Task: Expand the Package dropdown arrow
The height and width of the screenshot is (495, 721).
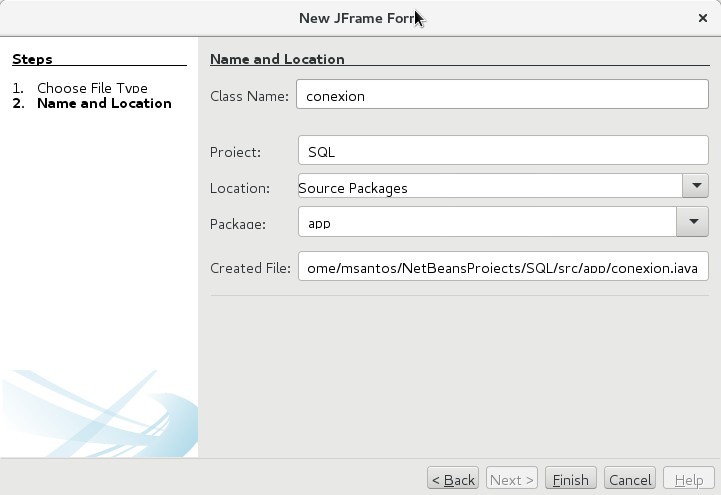Action: [692, 222]
